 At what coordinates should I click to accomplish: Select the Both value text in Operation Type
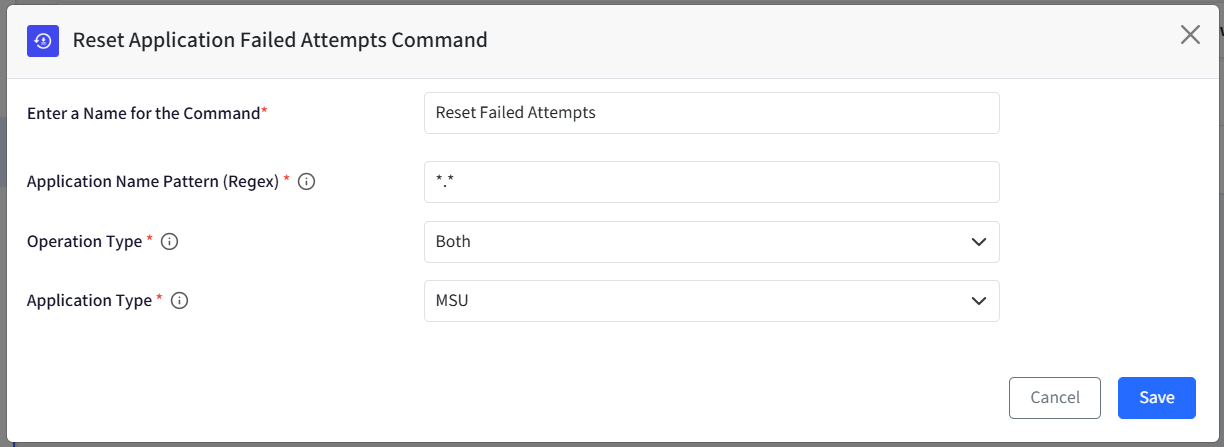tap(453, 242)
